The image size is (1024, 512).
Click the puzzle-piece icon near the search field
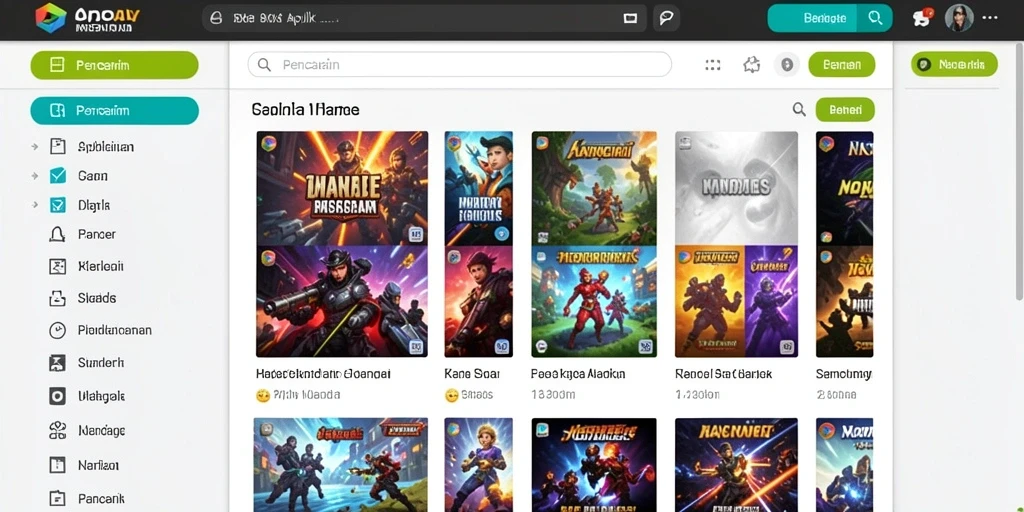tap(752, 65)
